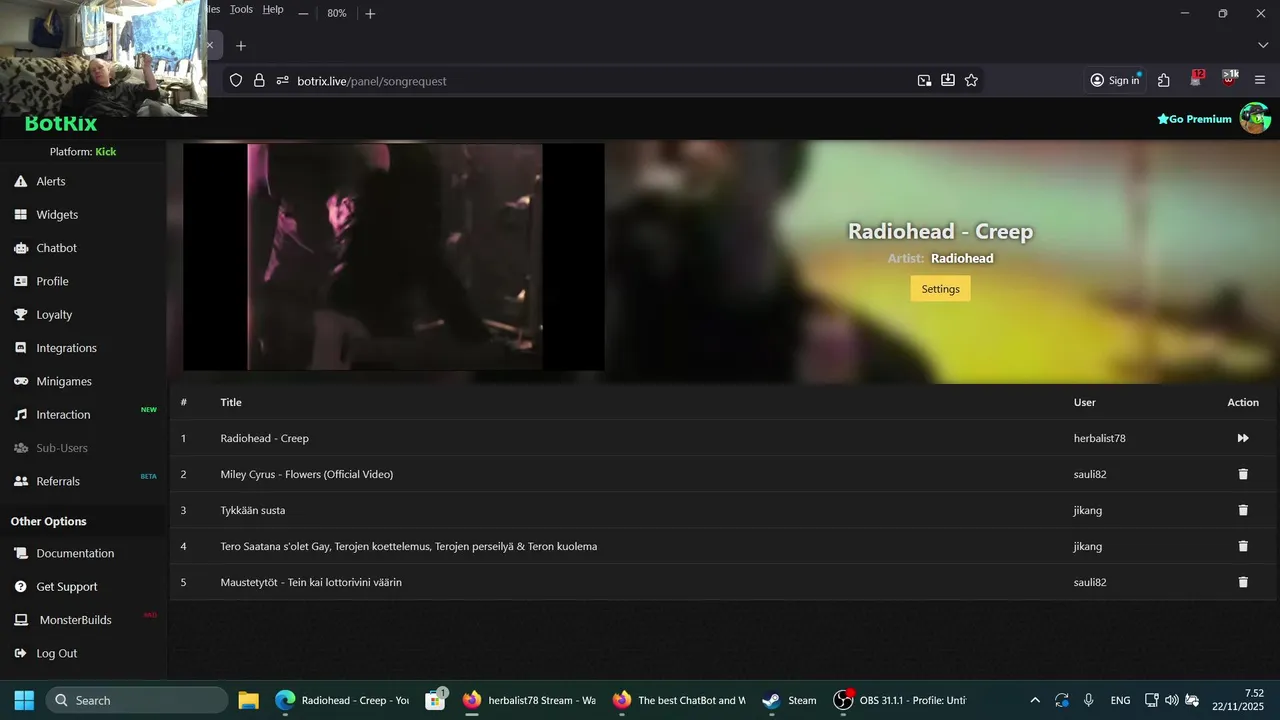This screenshot has height=720, width=1280.
Task: Click the taskbar Search box
Action: coord(137,700)
